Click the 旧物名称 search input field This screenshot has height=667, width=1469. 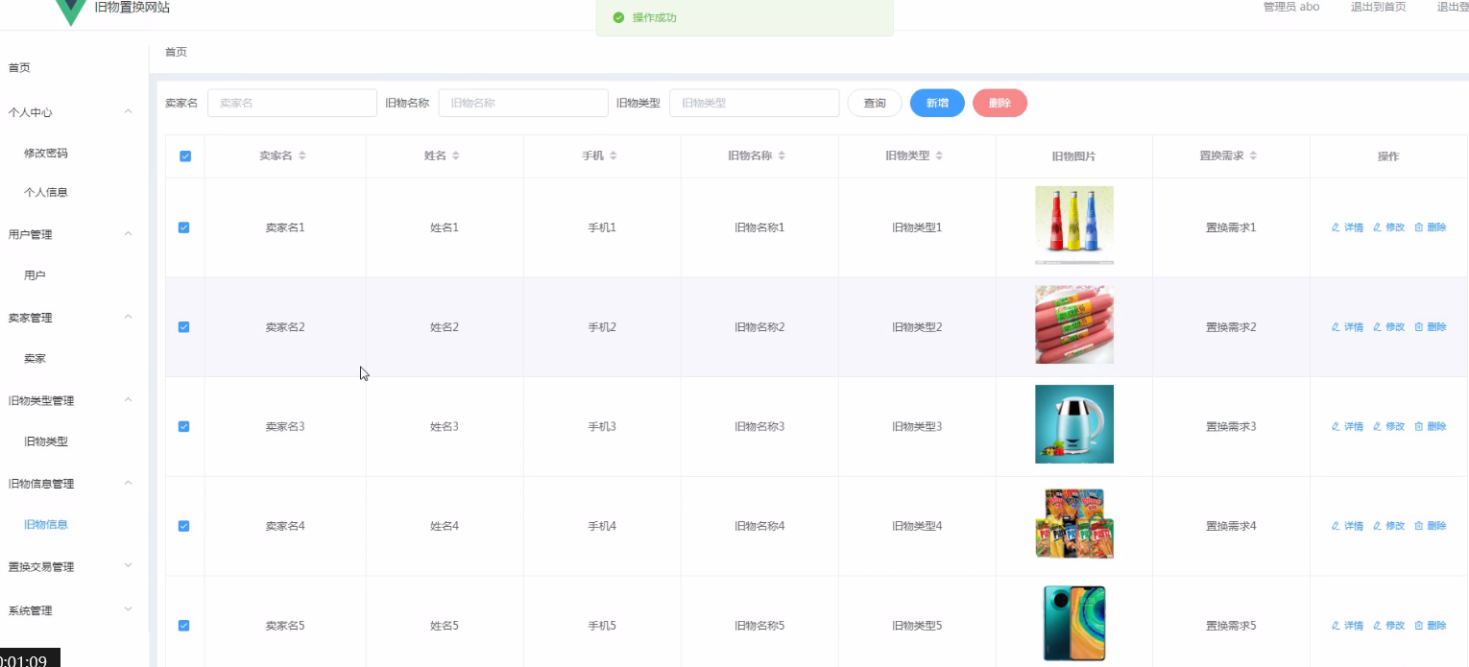(523, 103)
